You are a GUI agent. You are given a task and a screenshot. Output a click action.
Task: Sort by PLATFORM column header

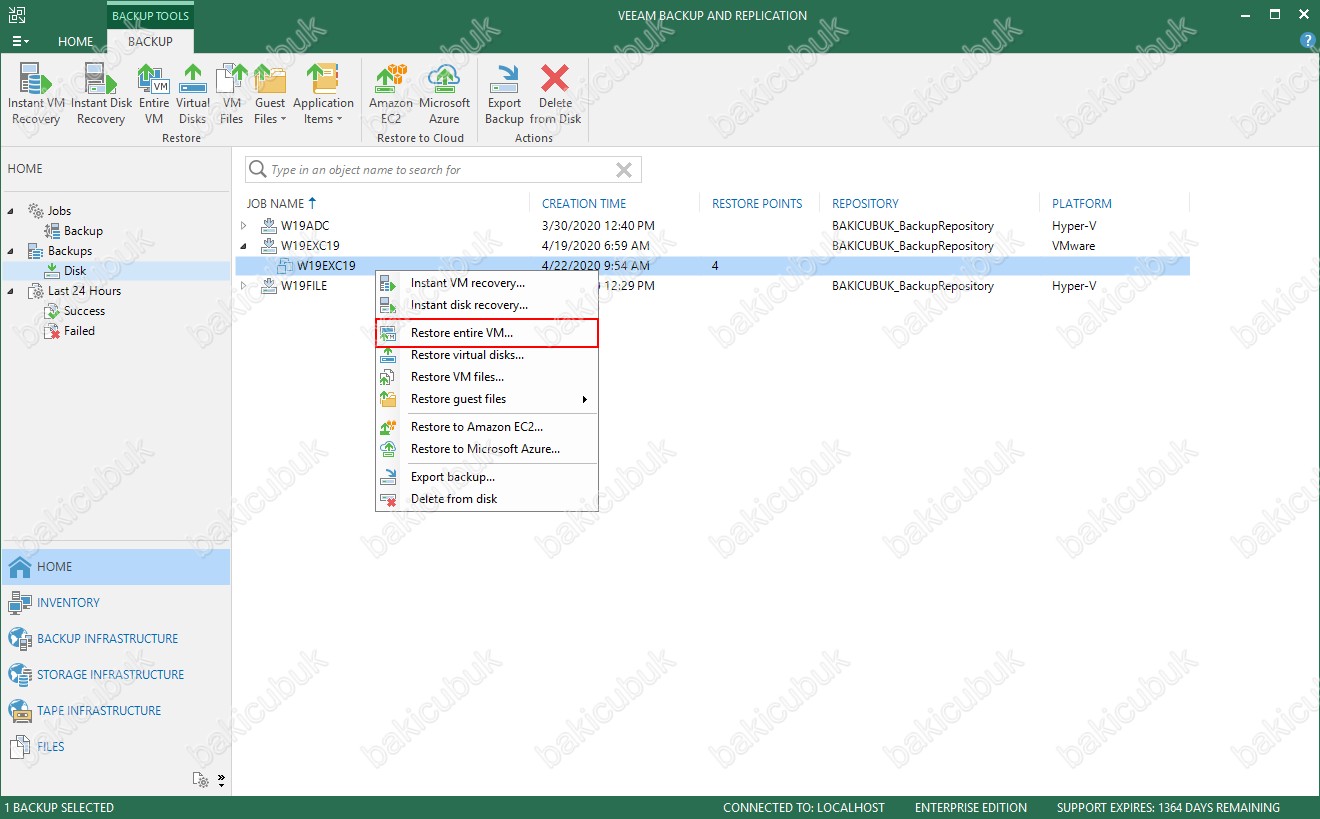(1082, 203)
